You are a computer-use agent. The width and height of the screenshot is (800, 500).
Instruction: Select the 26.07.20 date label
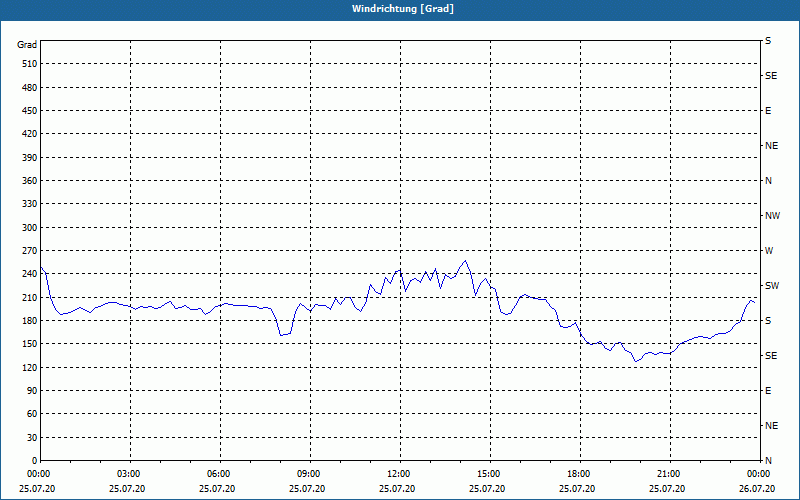click(x=757, y=489)
